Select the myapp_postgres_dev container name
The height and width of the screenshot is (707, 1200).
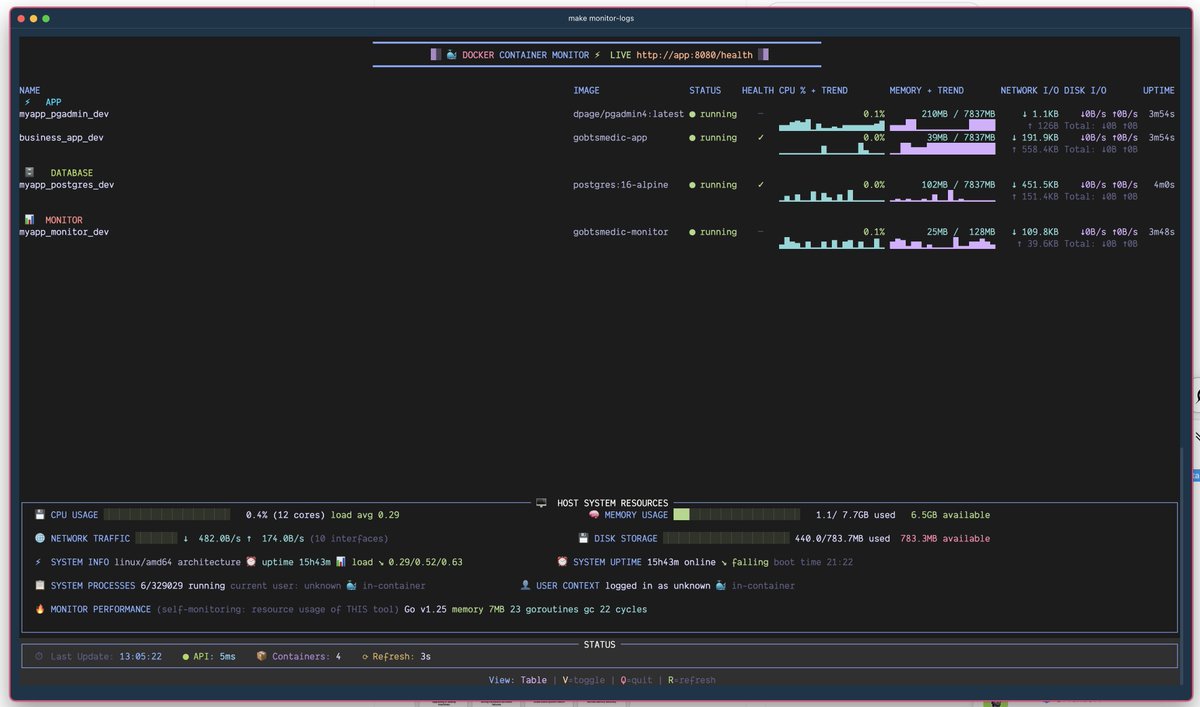pos(66,185)
